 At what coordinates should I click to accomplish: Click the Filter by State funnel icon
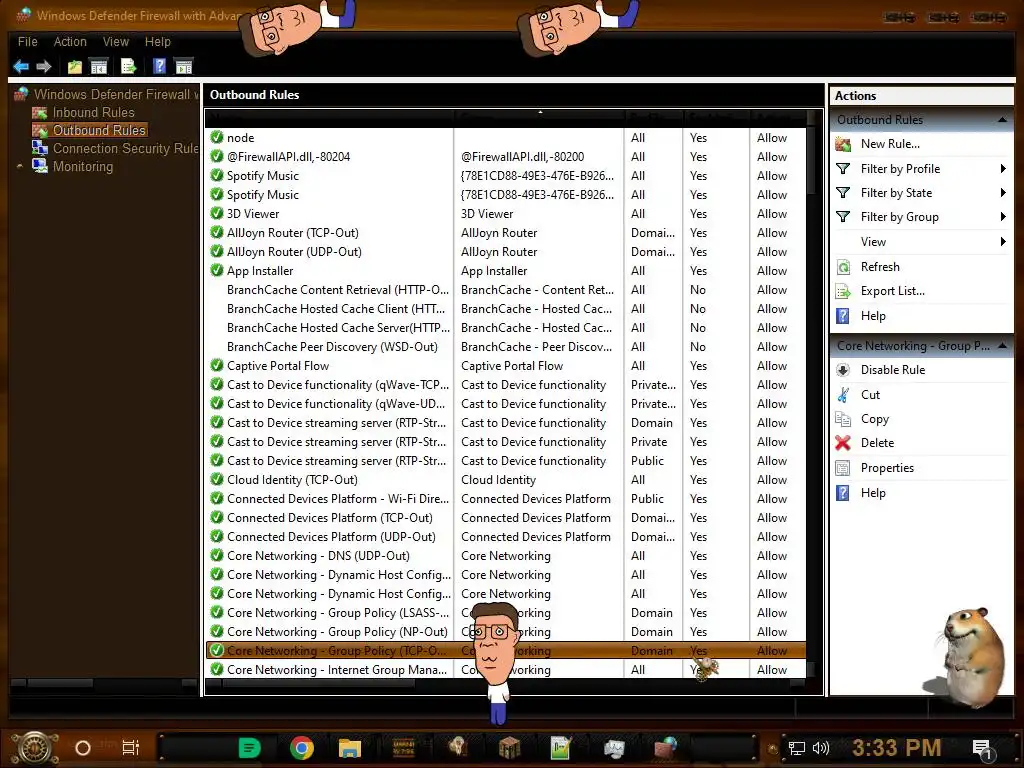click(x=843, y=193)
